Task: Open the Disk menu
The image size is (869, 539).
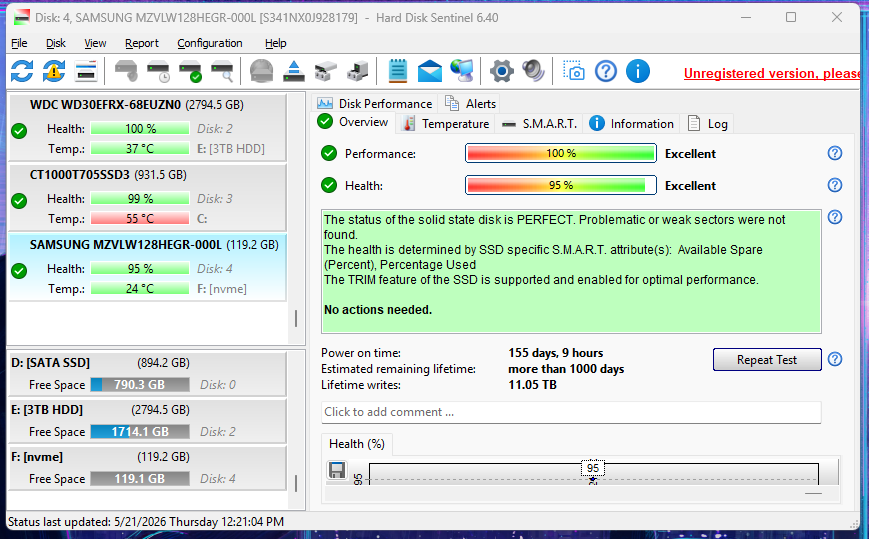Action: click(x=55, y=43)
